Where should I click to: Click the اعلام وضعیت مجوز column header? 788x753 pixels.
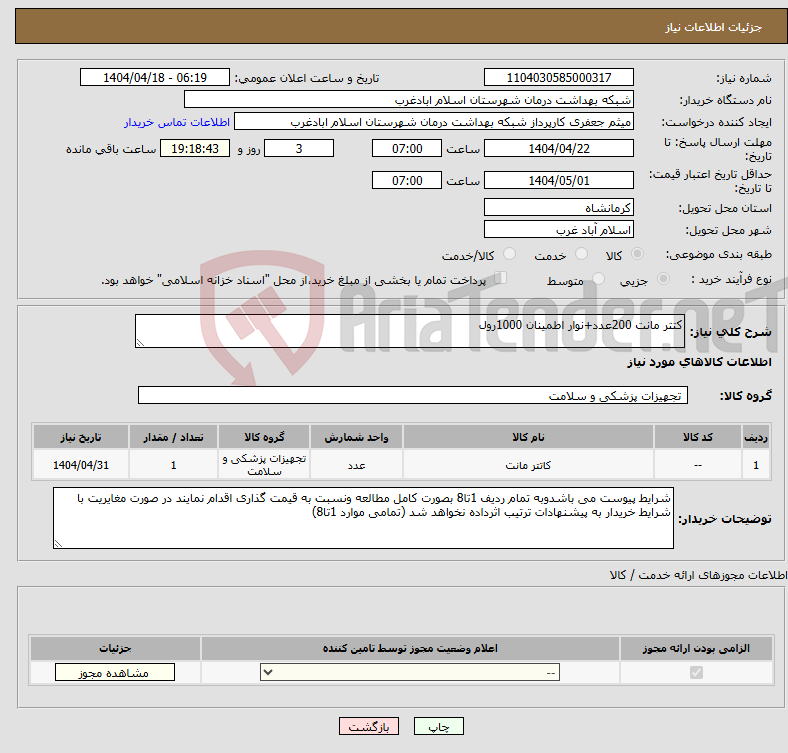click(x=410, y=648)
